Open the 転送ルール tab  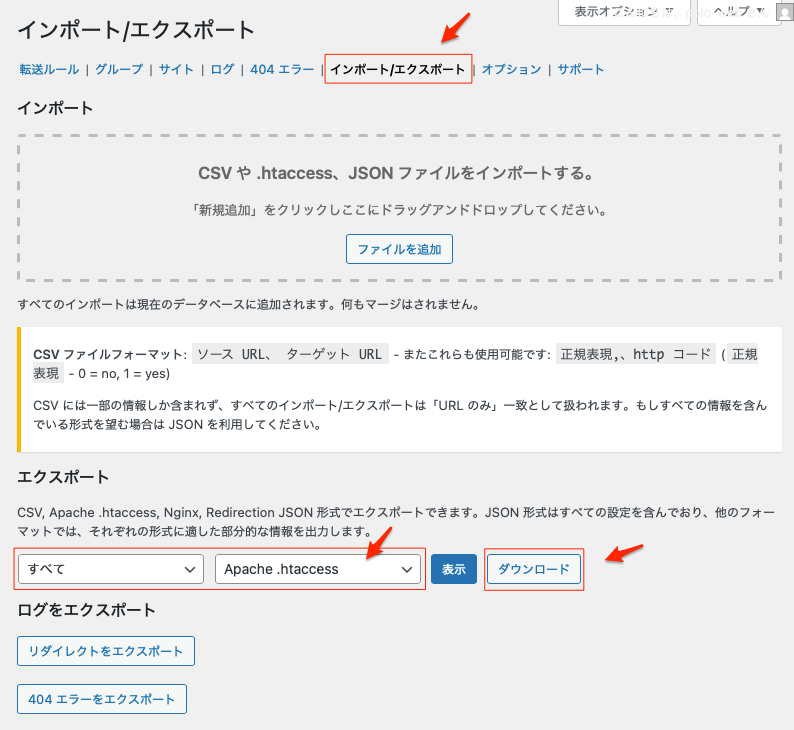[x=50, y=70]
